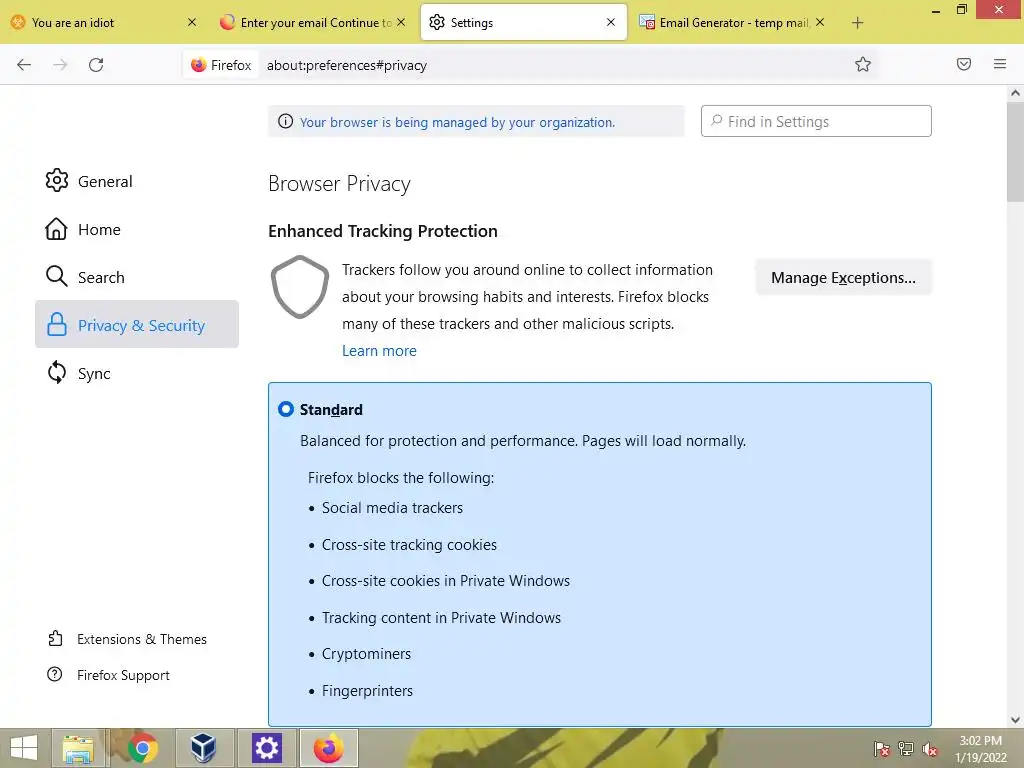Click the 'Cryptominers' list item
1024x768 pixels.
pos(366,654)
